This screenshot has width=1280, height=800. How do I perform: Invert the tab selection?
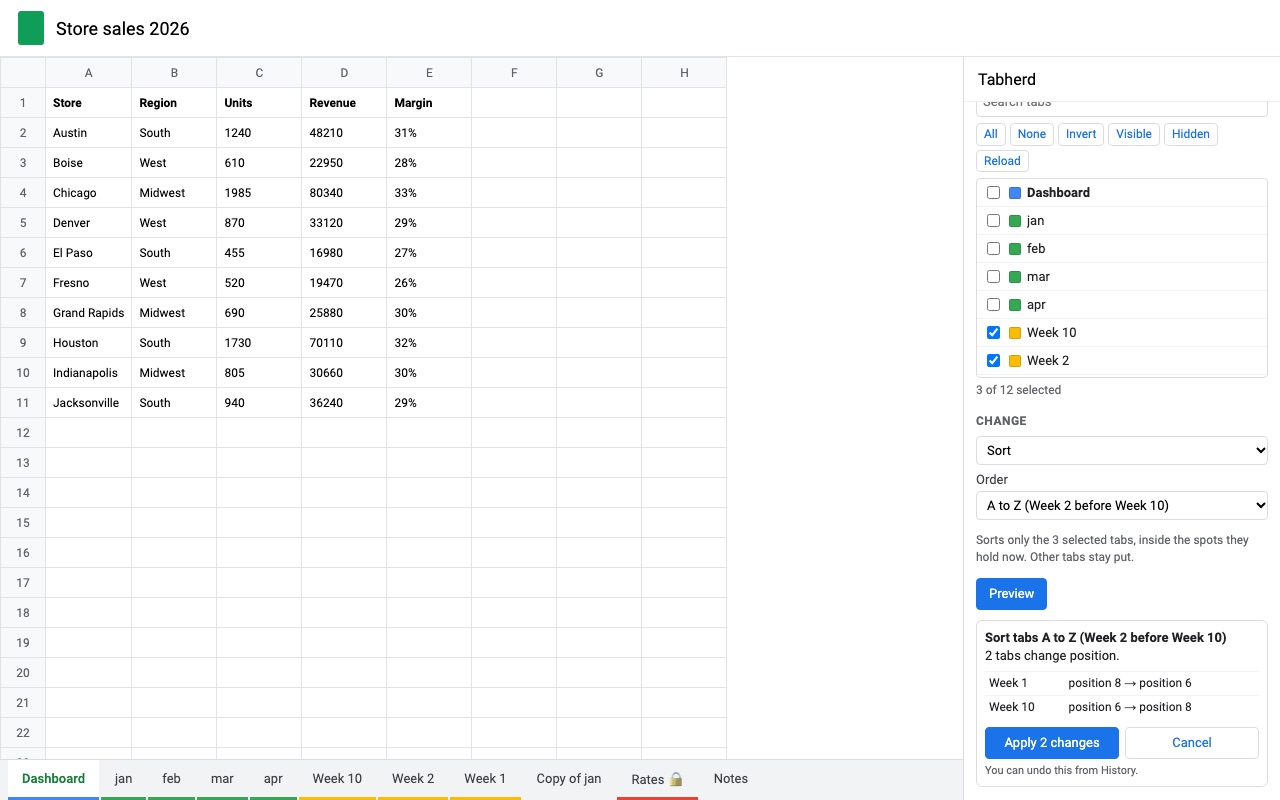pos(1081,134)
